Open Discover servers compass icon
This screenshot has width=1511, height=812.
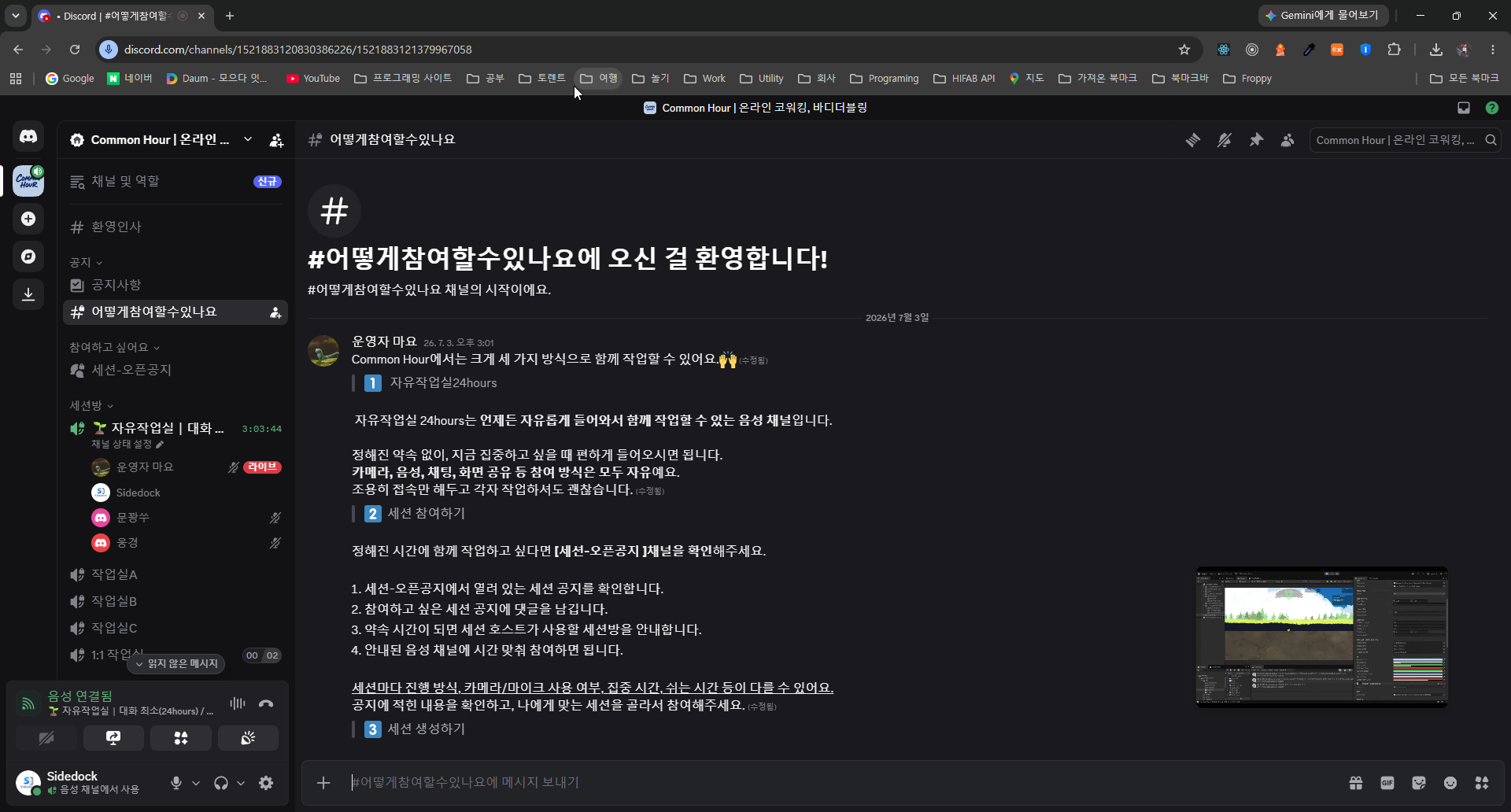point(28,257)
